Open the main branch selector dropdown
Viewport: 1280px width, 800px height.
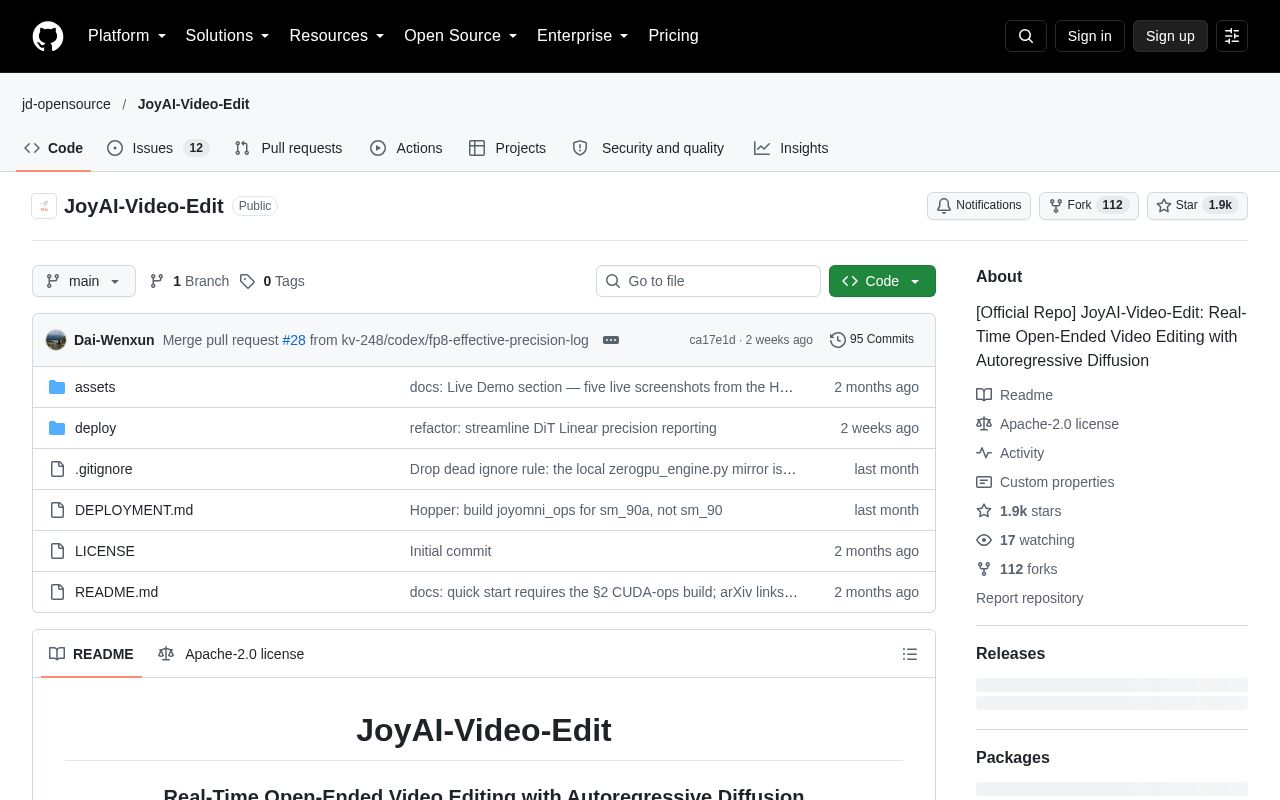pyautogui.click(x=84, y=281)
